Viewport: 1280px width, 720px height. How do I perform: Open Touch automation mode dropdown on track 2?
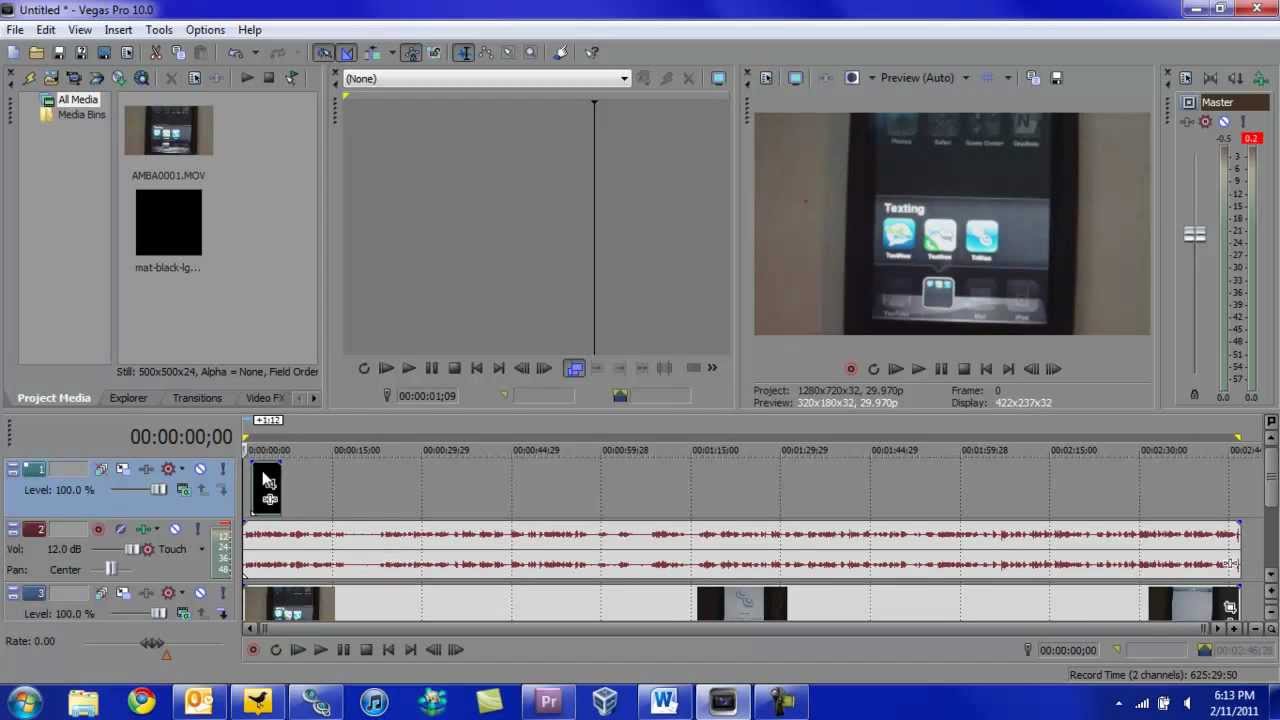tap(201, 549)
